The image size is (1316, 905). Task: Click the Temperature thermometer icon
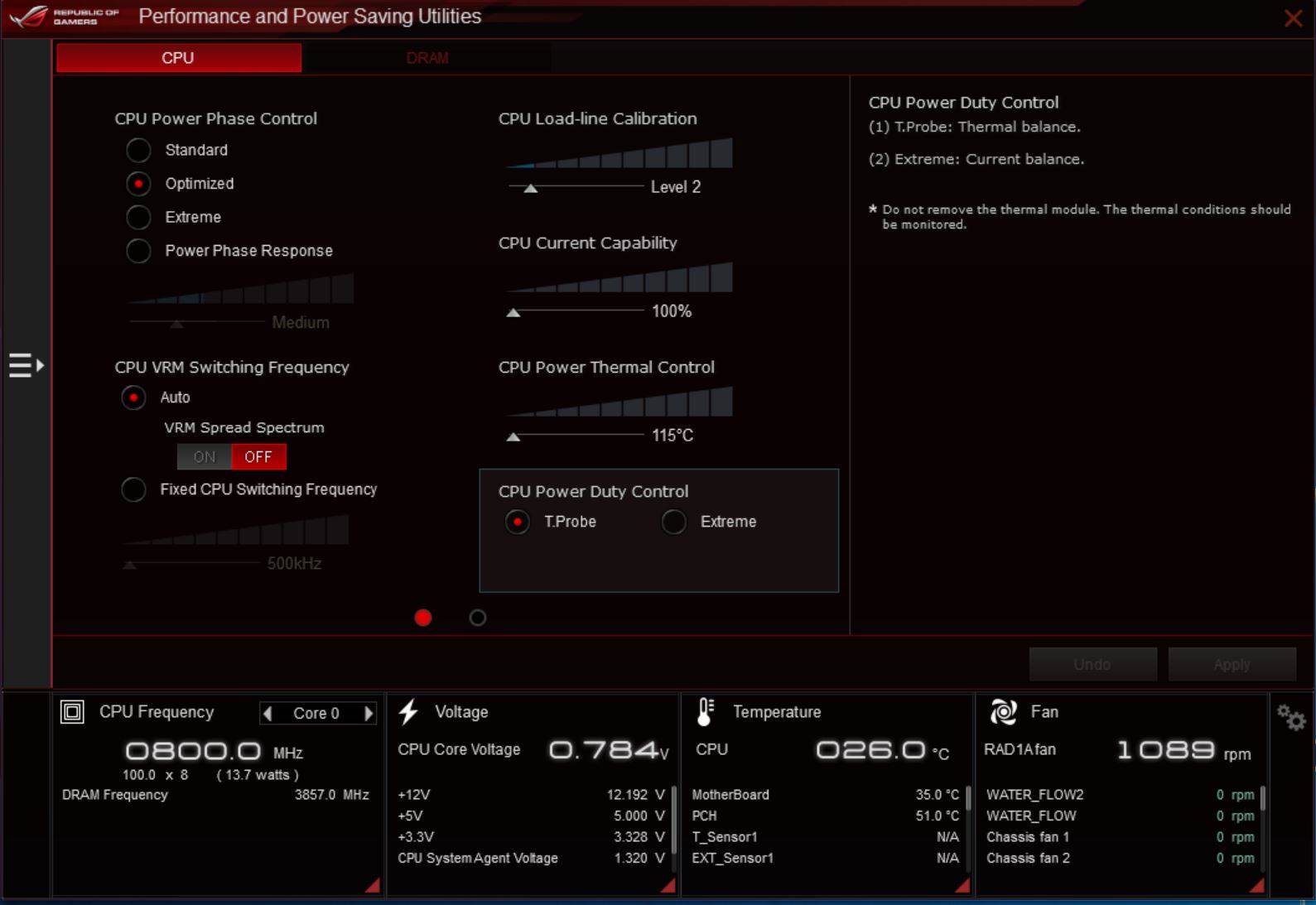pos(705,712)
